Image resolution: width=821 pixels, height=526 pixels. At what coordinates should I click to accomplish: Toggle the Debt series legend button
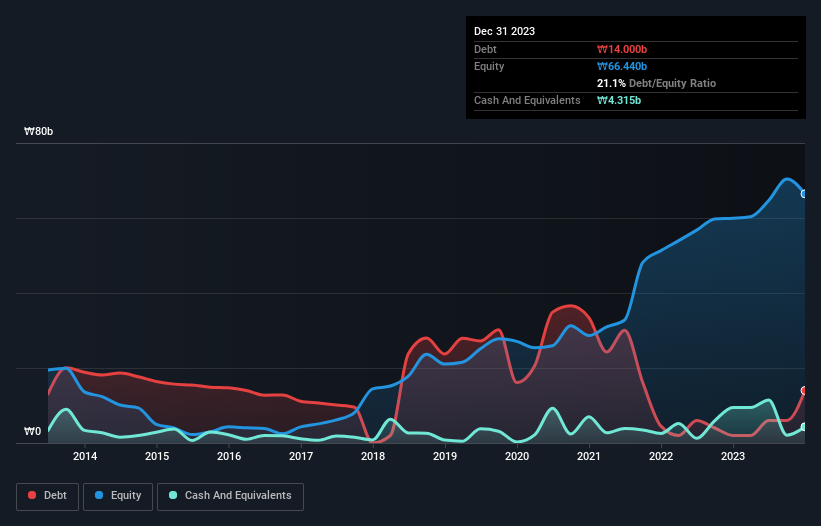48,496
